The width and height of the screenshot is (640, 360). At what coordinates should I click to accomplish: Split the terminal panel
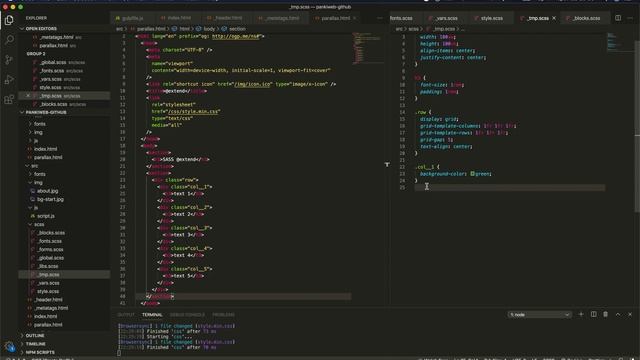pos(593,314)
